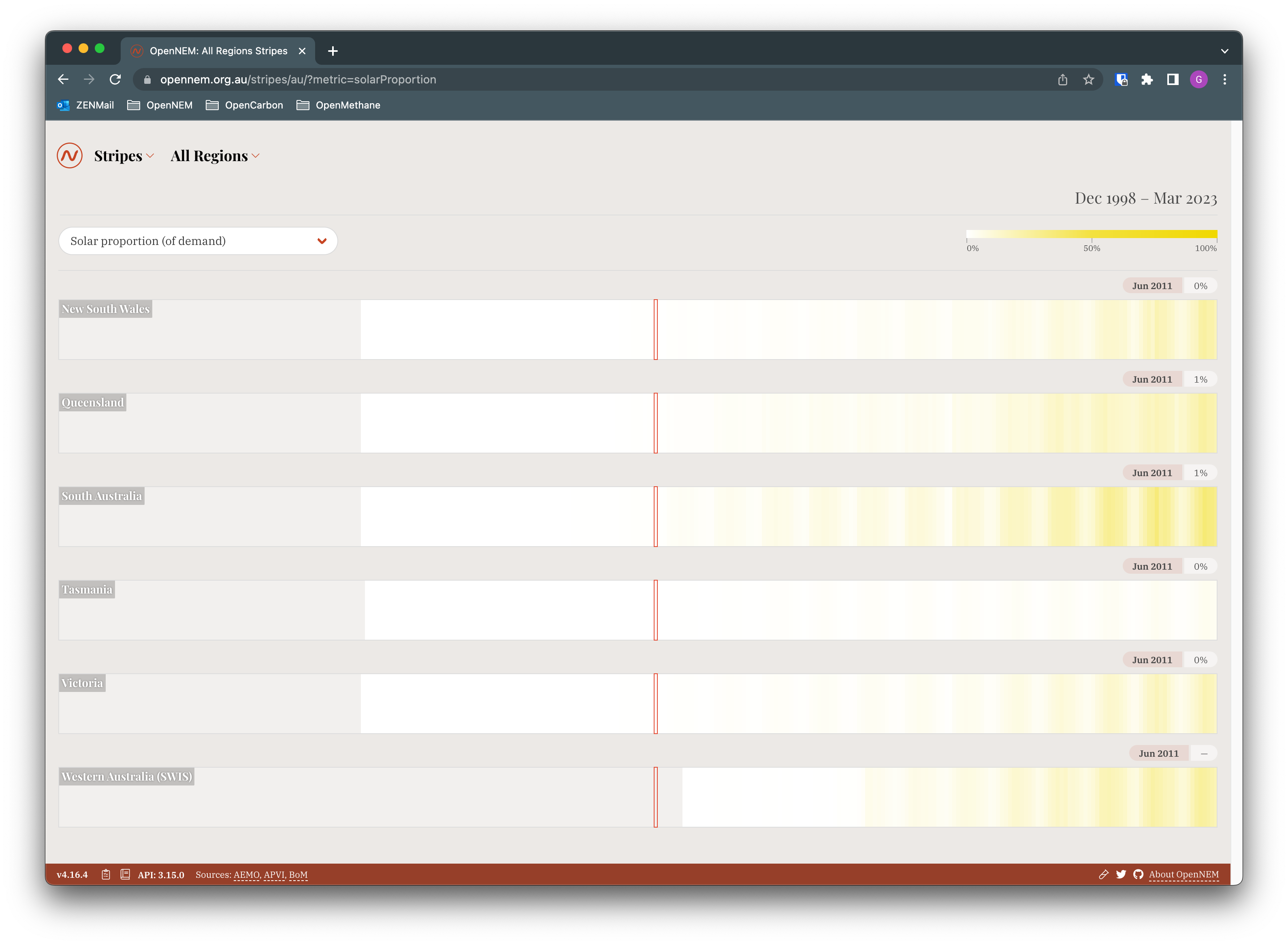The width and height of the screenshot is (1288, 945).
Task: Expand the Stripes view dropdown
Action: (x=124, y=155)
